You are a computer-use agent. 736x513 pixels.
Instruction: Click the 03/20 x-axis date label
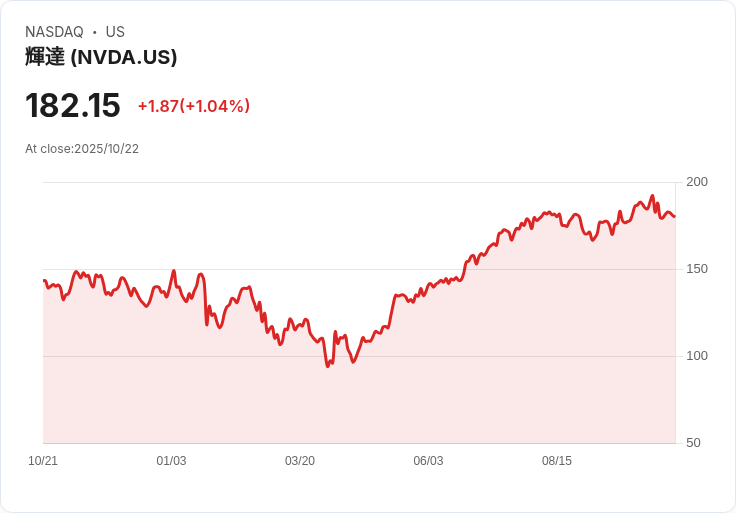point(299,461)
